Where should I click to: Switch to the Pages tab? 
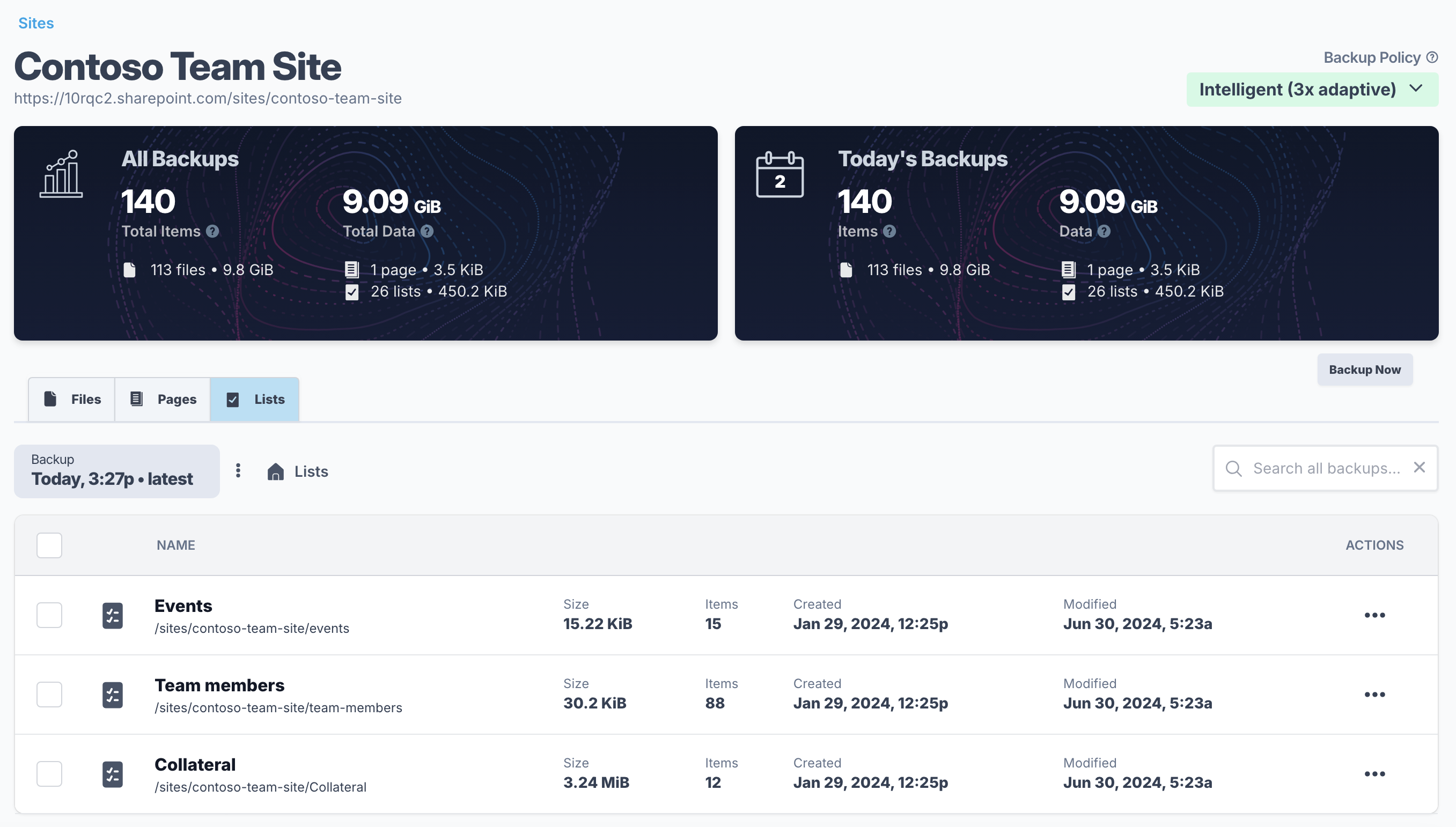coord(163,400)
